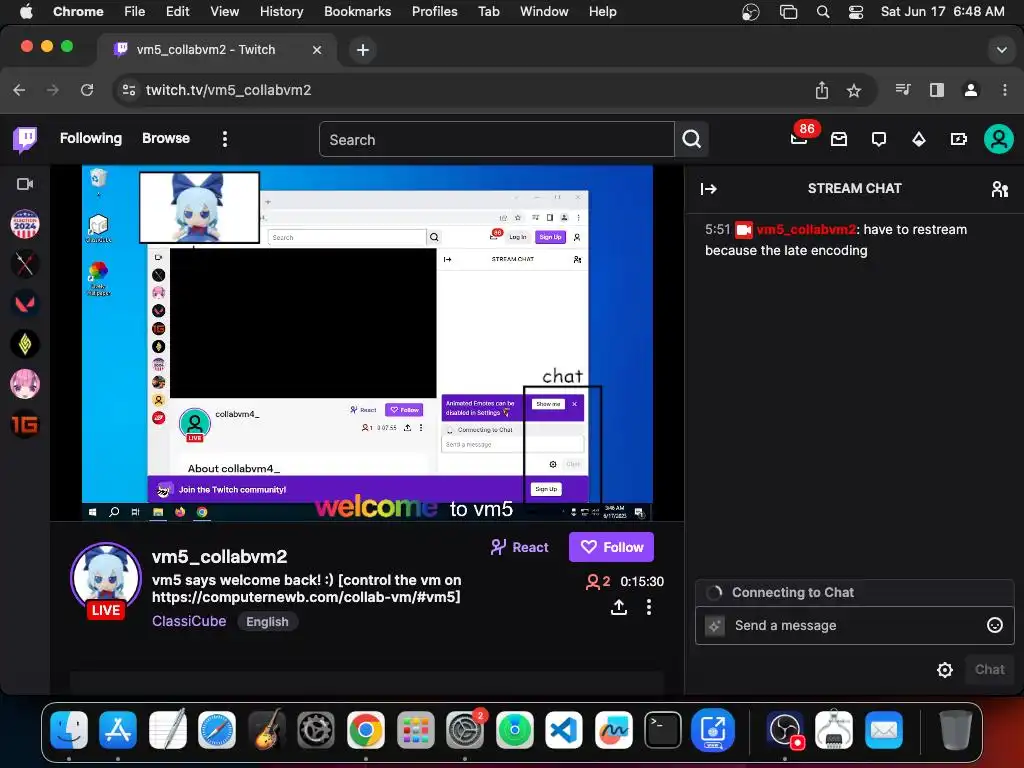Screen dimensions: 1024x768
Task: Click the address bar URL
Action: pos(228,90)
